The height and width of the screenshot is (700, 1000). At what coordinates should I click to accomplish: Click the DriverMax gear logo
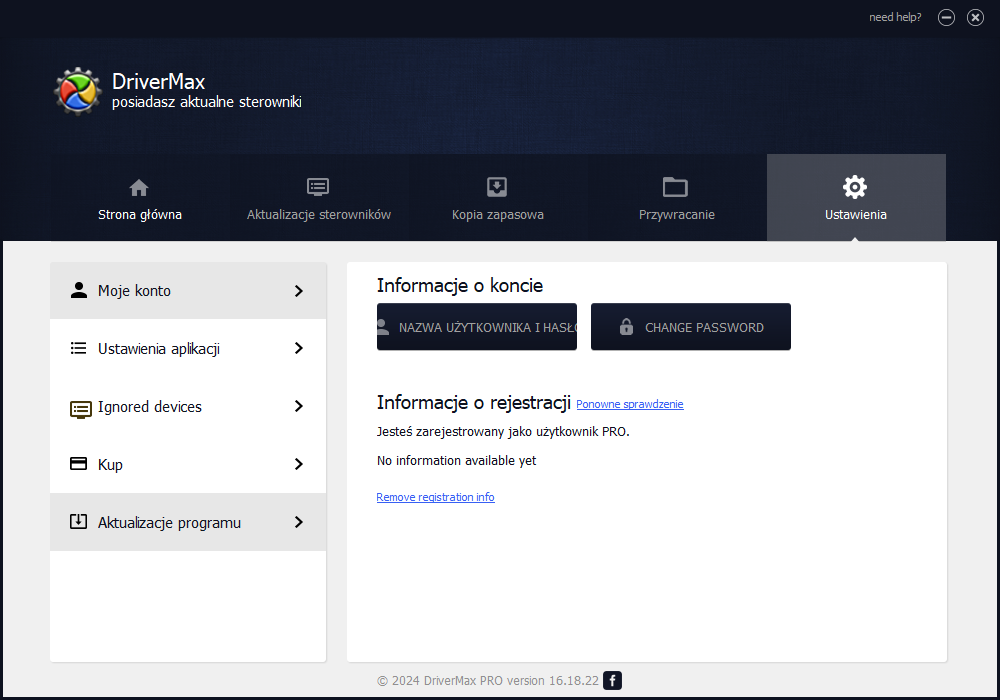pyautogui.click(x=77, y=92)
